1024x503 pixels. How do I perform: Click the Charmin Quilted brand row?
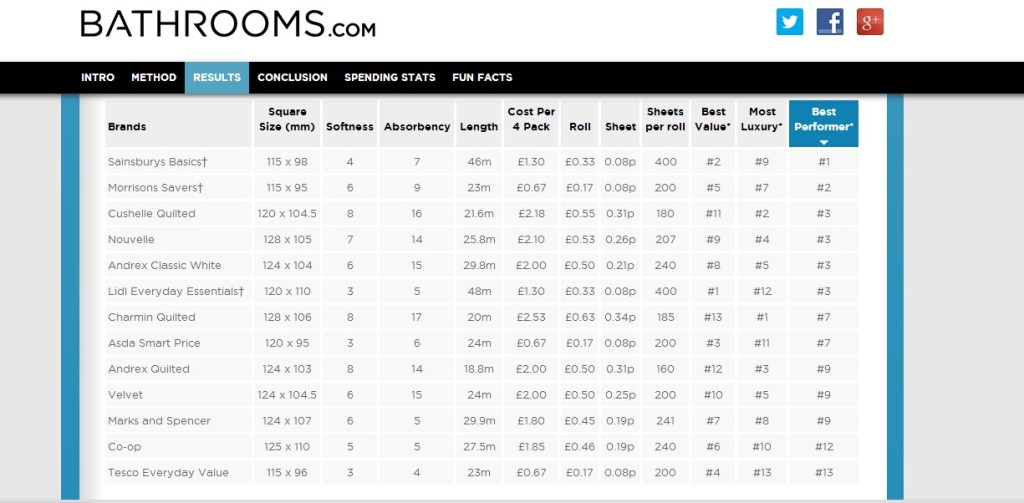[x=482, y=317]
